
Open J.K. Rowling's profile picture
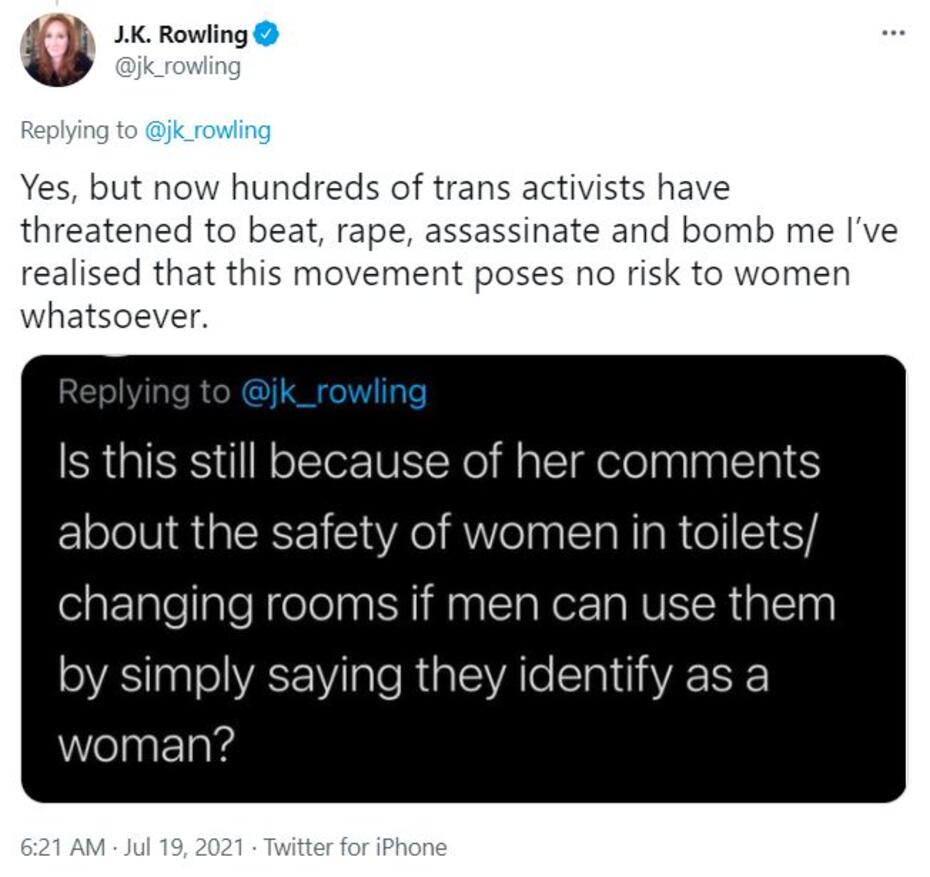(x=56, y=50)
